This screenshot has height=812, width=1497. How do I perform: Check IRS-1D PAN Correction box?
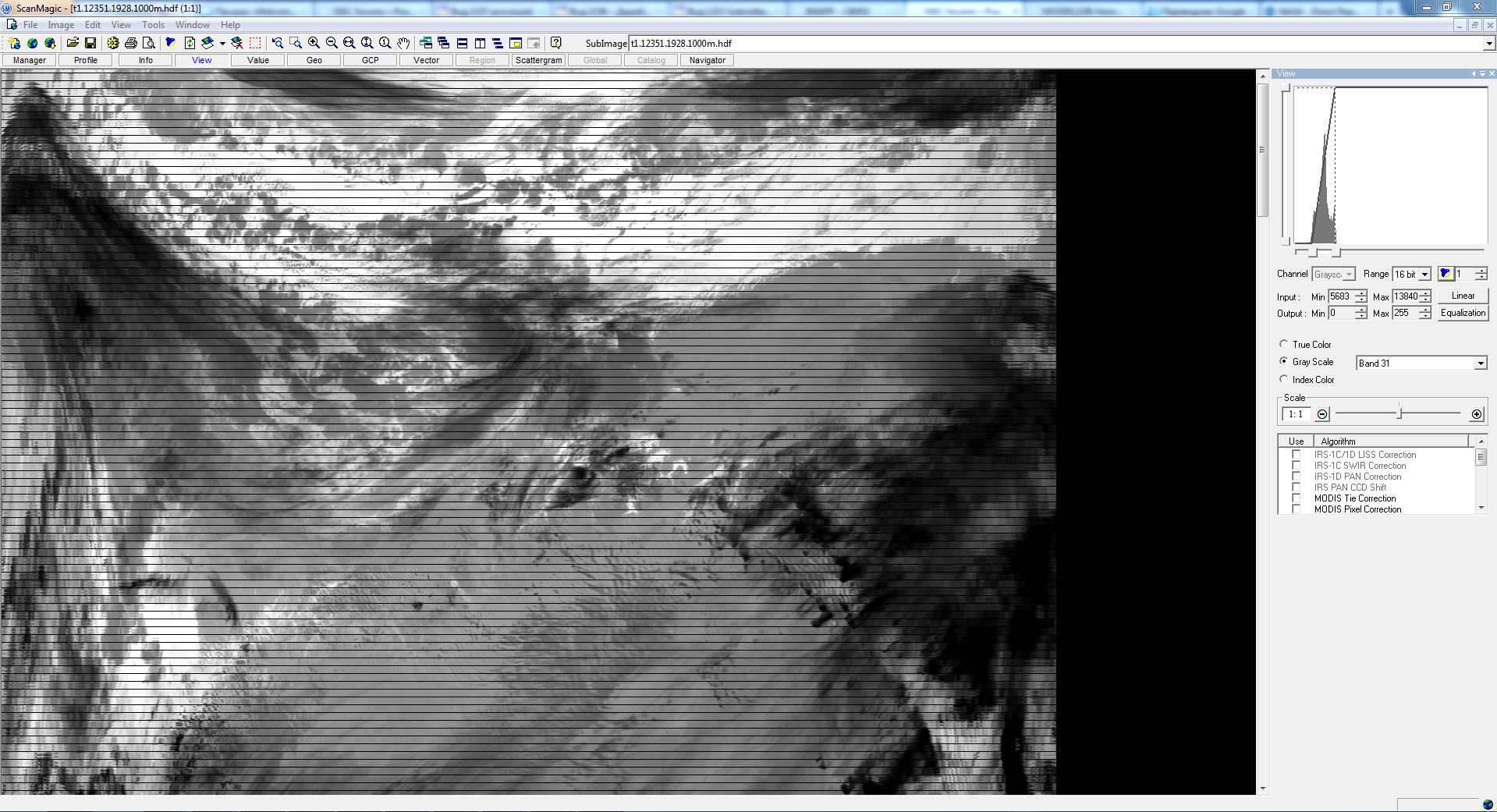coord(1297,477)
